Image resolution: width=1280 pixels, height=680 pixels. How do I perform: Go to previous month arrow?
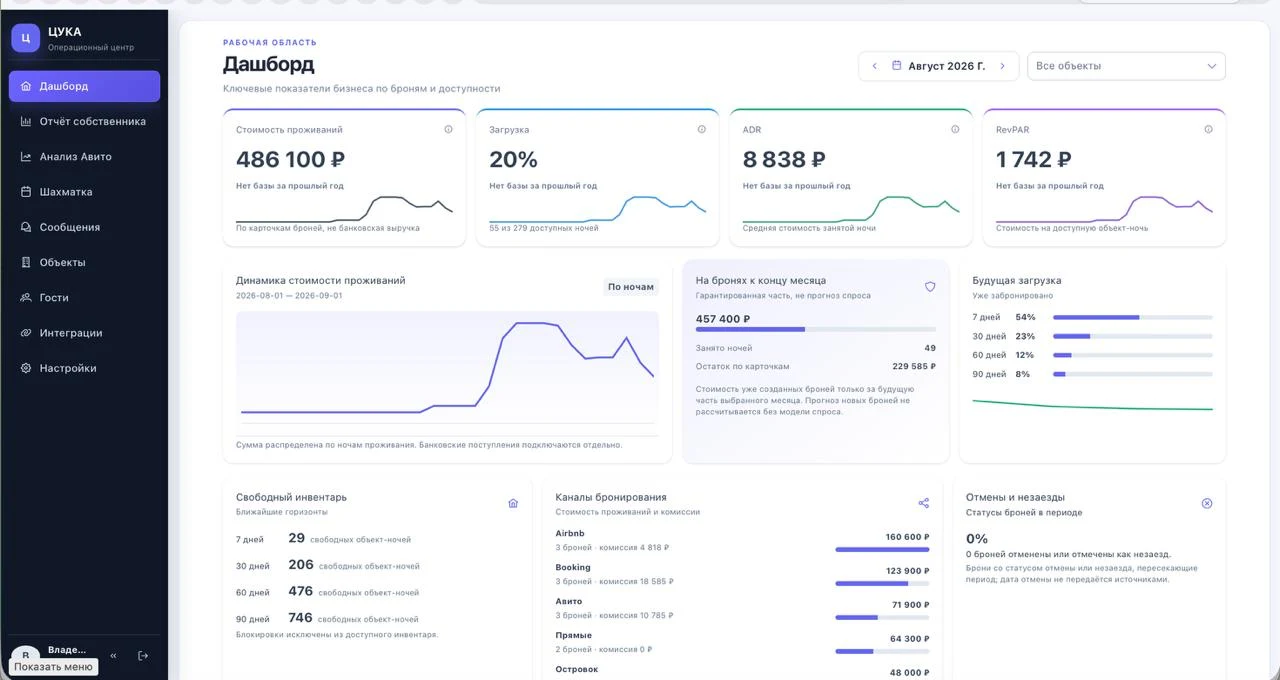tap(874, 66)
